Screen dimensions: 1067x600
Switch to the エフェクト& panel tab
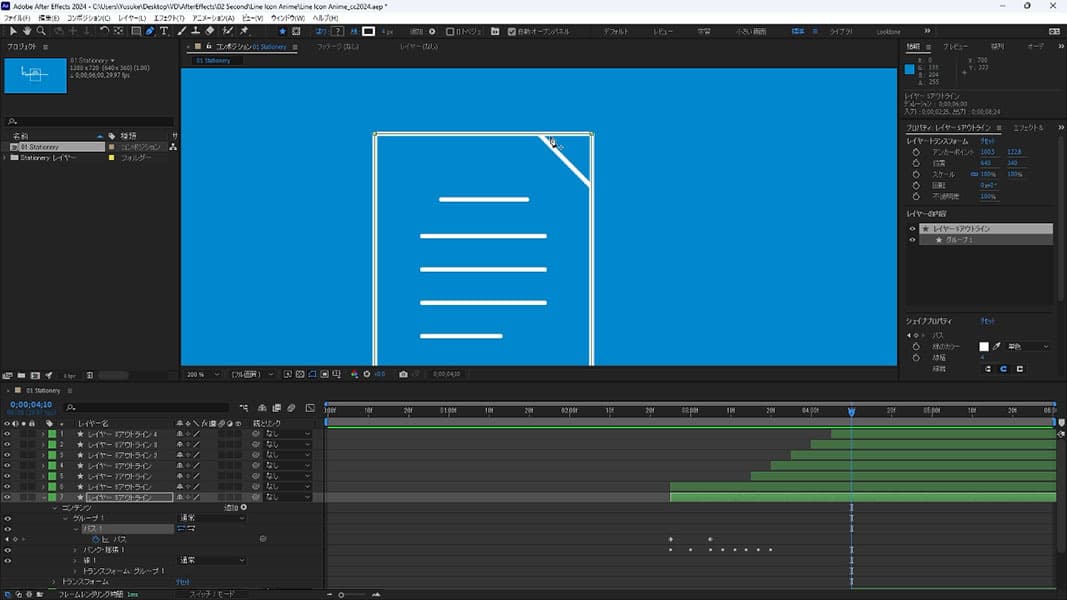pyautogui.click(x=1027, y=128)
